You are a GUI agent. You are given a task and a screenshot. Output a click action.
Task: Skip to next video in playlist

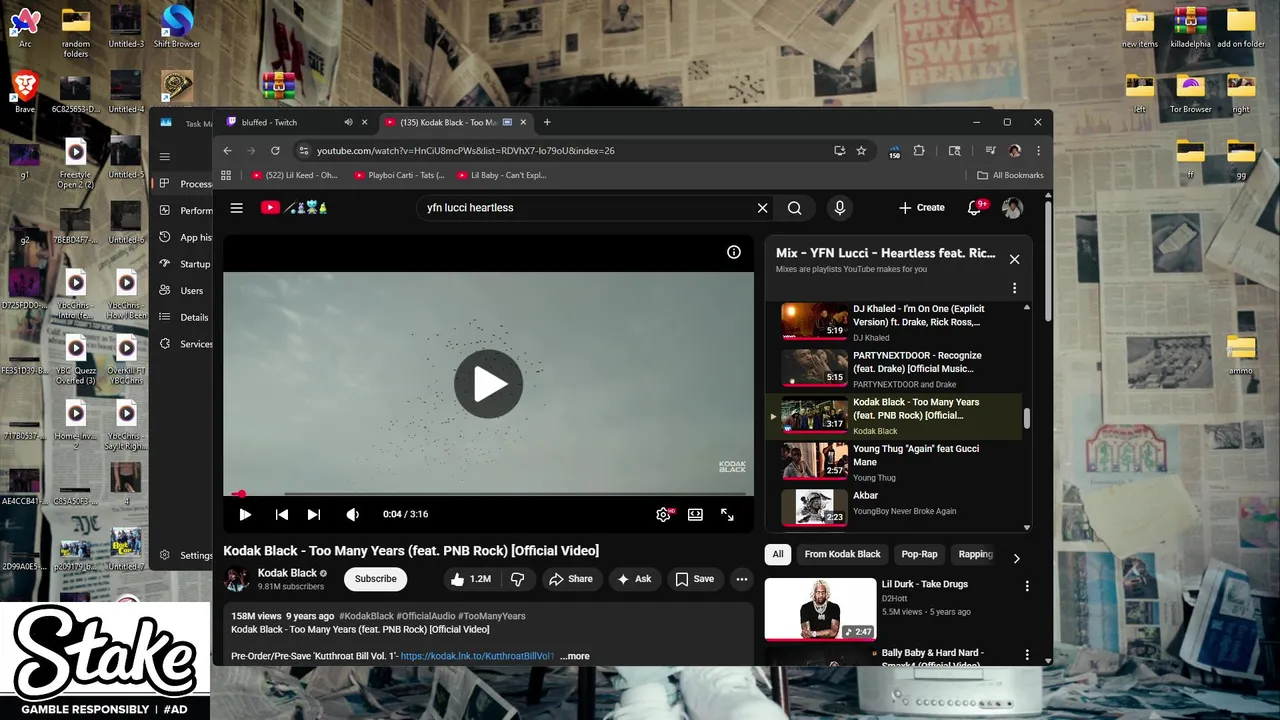314,514
